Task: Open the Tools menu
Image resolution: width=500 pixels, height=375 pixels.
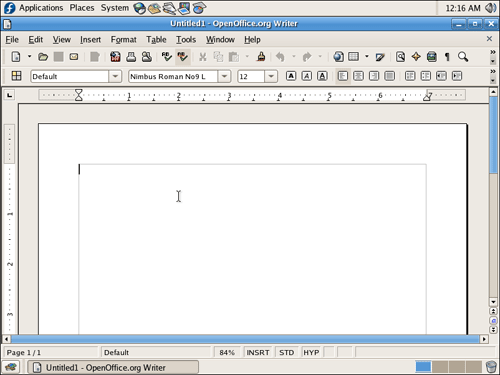Action: click(x=186, y=40)
